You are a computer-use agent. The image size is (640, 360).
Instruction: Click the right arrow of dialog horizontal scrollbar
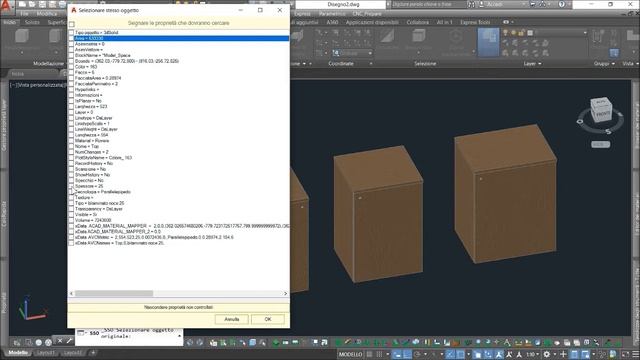(x=285, y=293)
